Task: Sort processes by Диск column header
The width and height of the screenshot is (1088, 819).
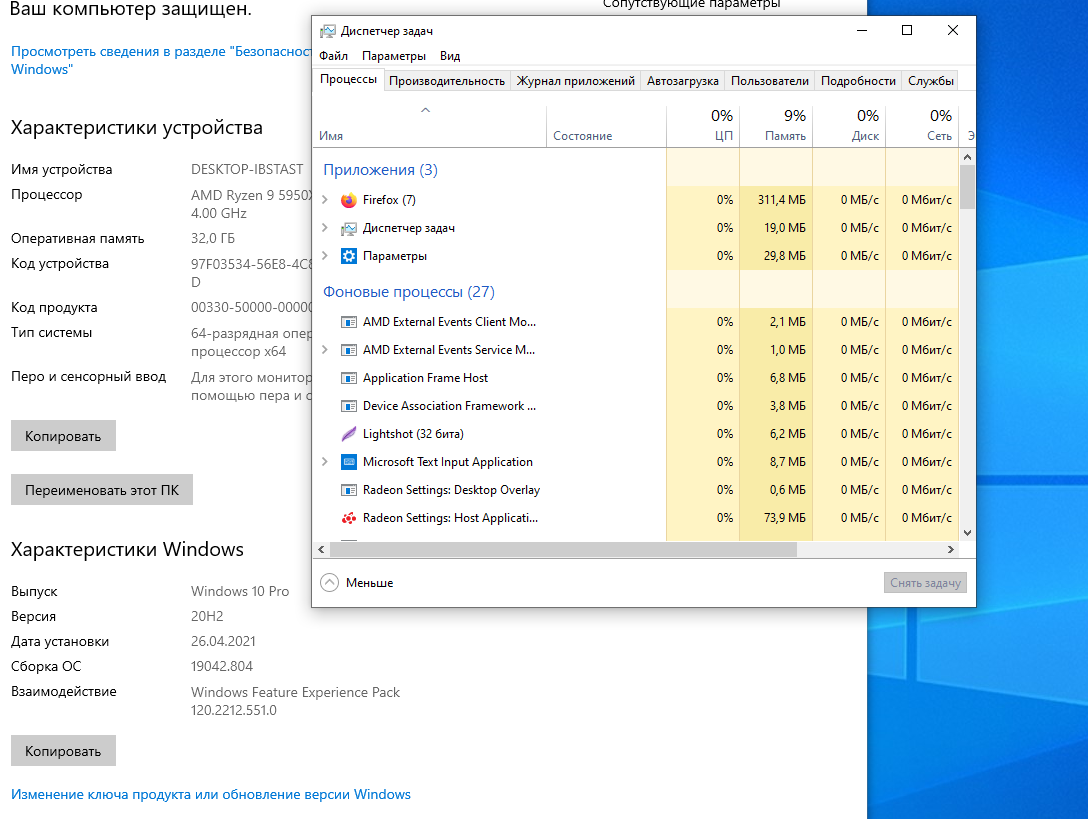Action: point(849,126)
